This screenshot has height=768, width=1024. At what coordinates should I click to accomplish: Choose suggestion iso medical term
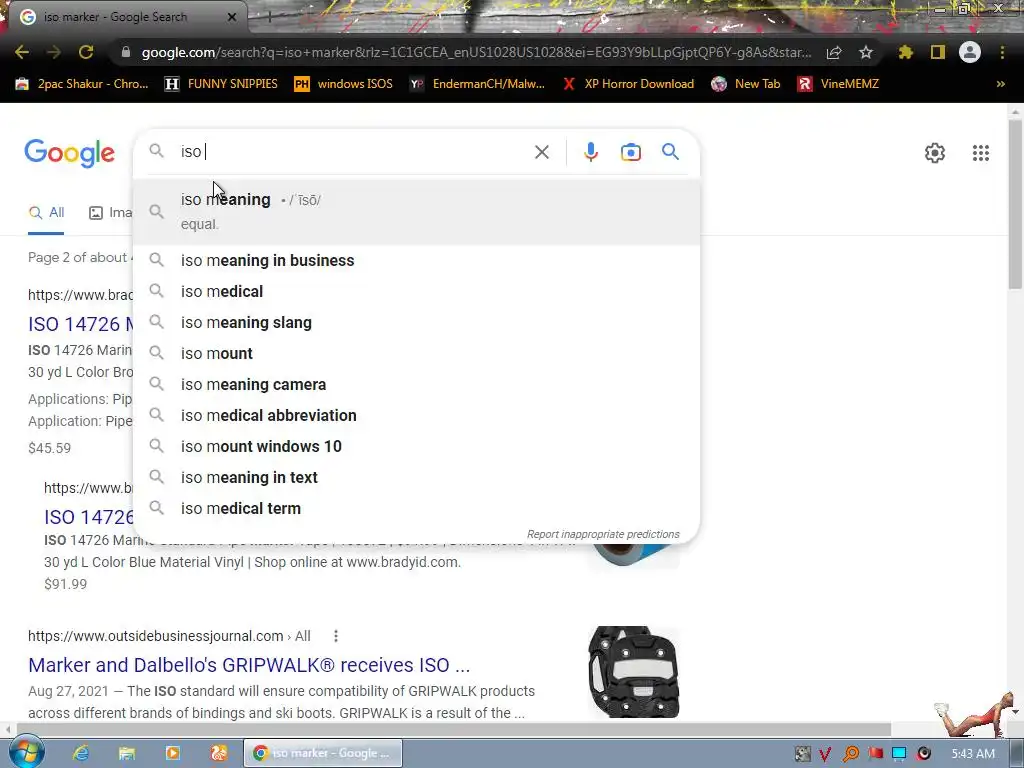pyautogui.click(x=416, y=509)
